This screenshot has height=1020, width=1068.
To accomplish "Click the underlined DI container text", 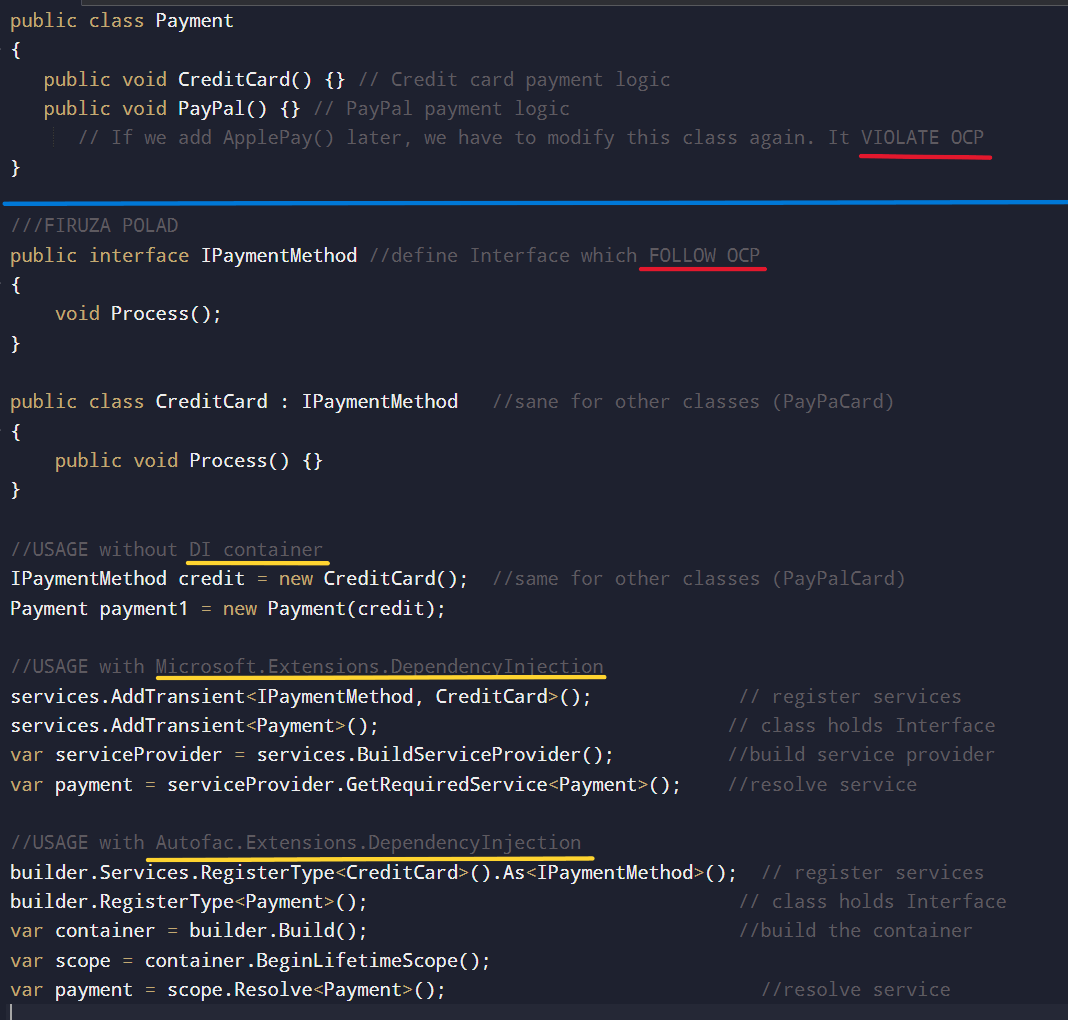I will tap(256, 549).
